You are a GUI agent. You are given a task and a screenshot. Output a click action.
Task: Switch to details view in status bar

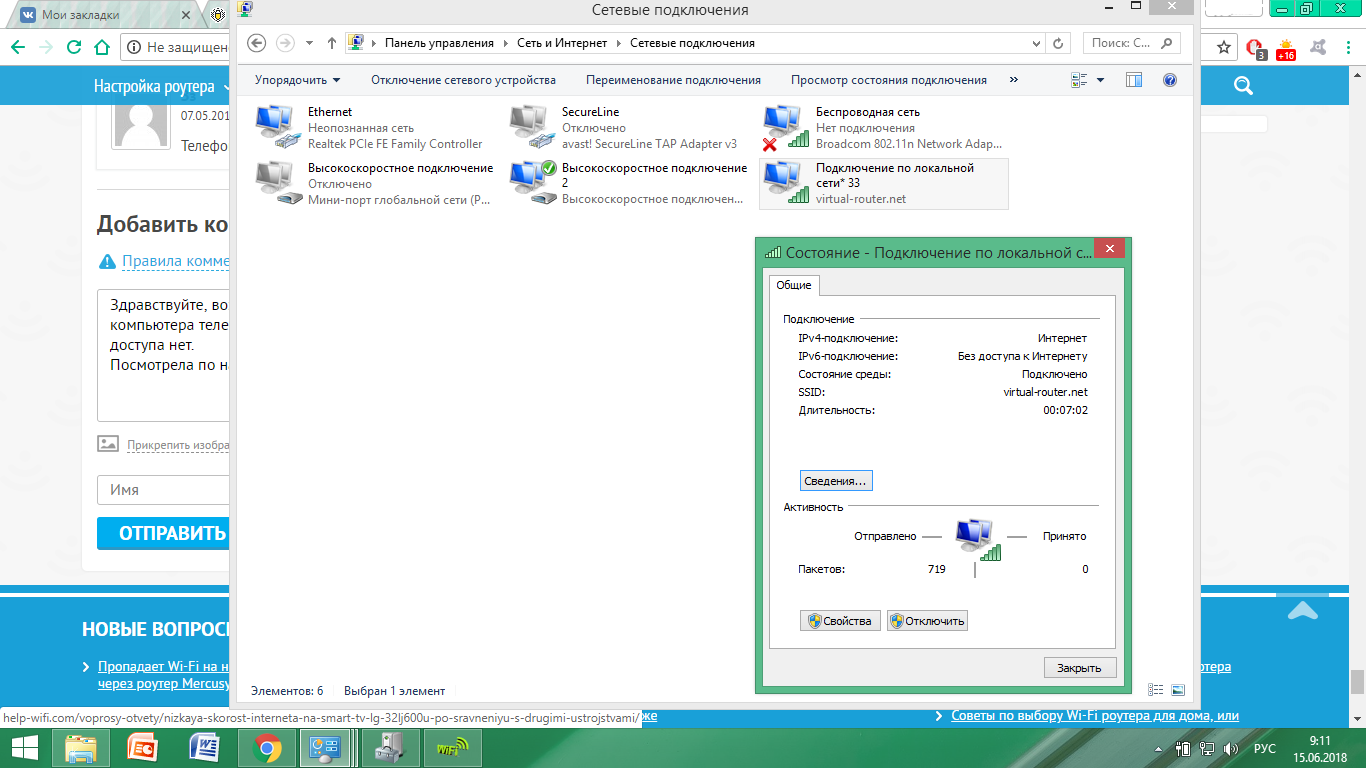point(1156,690)
